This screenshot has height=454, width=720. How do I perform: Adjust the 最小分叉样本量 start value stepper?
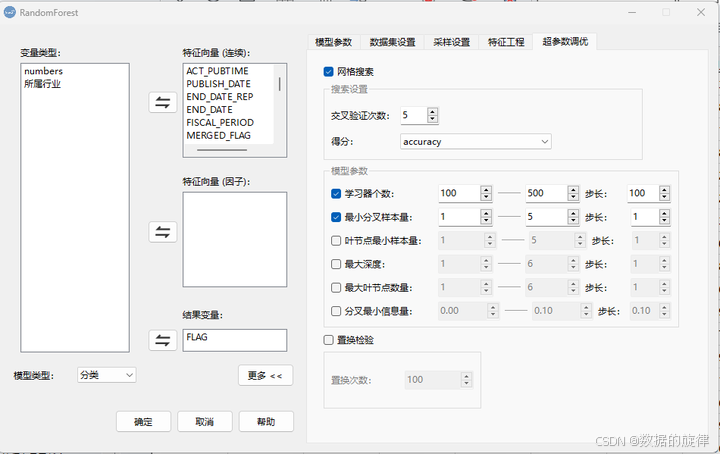click(486, 217)
